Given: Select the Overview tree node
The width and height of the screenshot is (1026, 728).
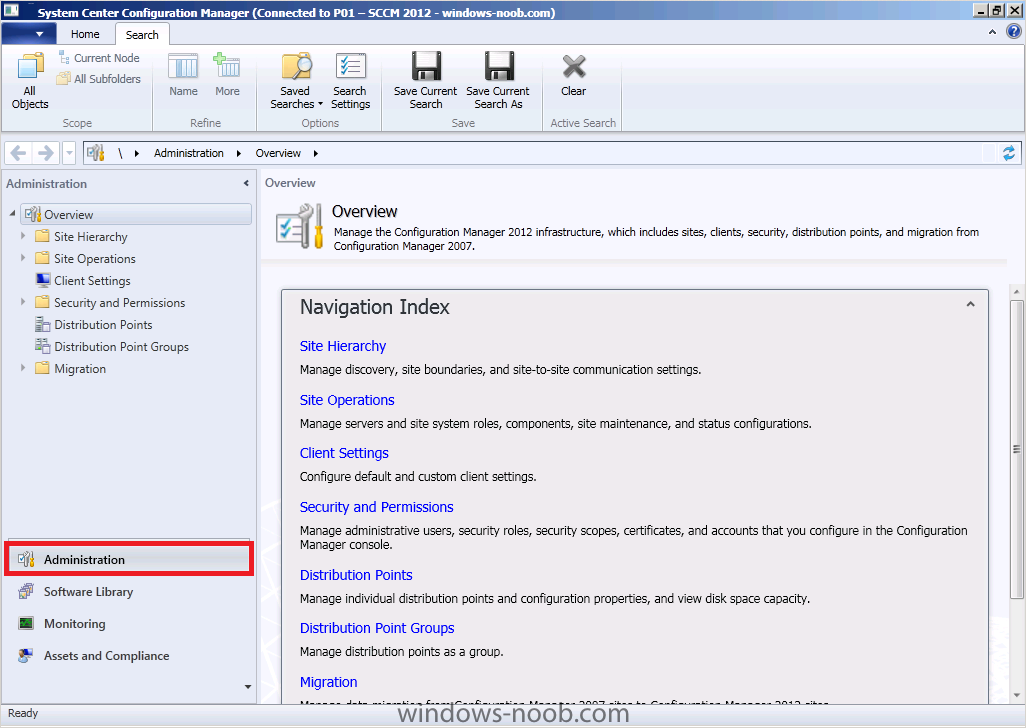Looking at the screenshot, I should pyautogui.click(x=136, y=215).
